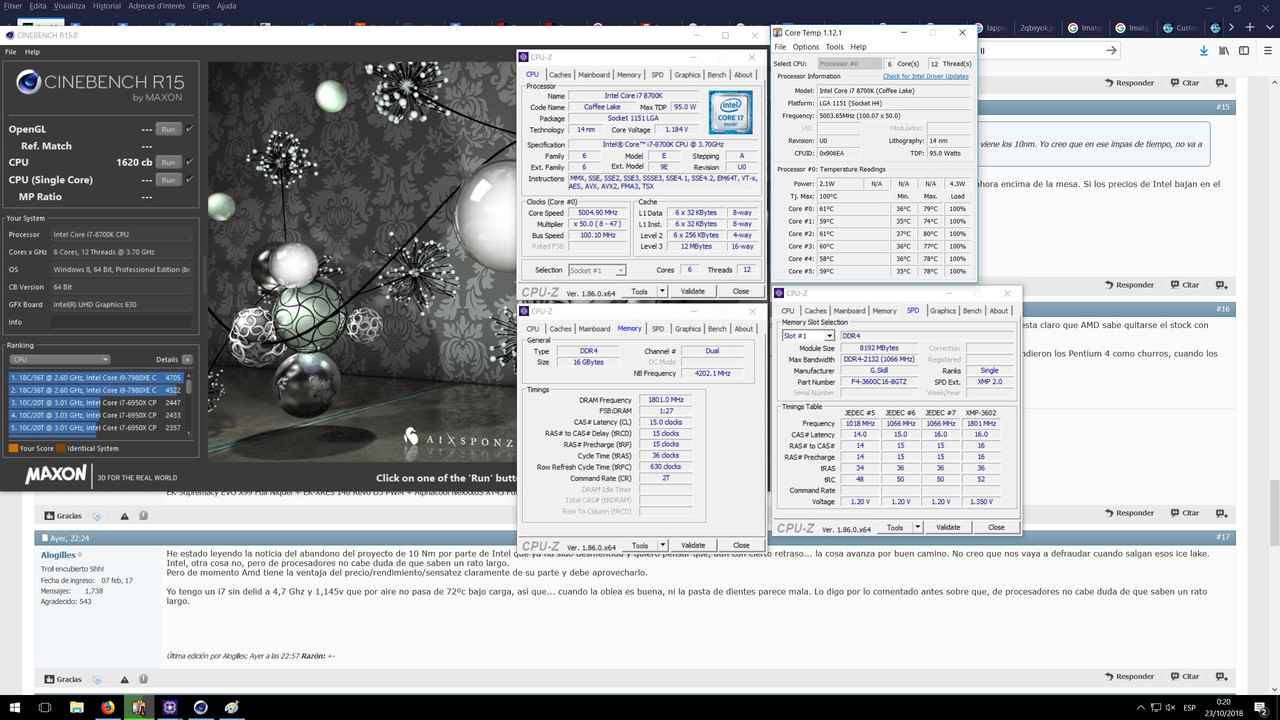The width and height of the screenshot is (1280, 720).
Task: Open Windows Start menu
Action: click(14, 707)
